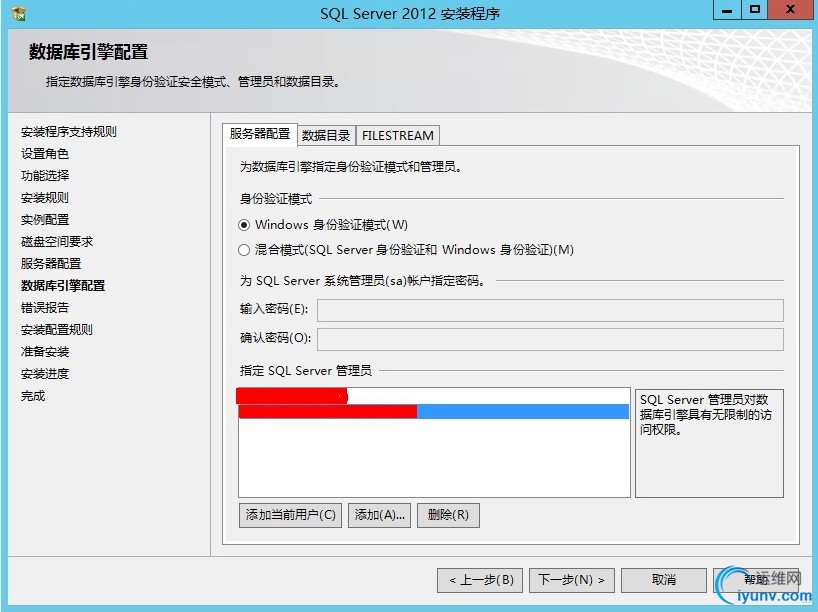818x612 pixels.
Task: Click the 添加(A)... button
Action: coord(379,515)
